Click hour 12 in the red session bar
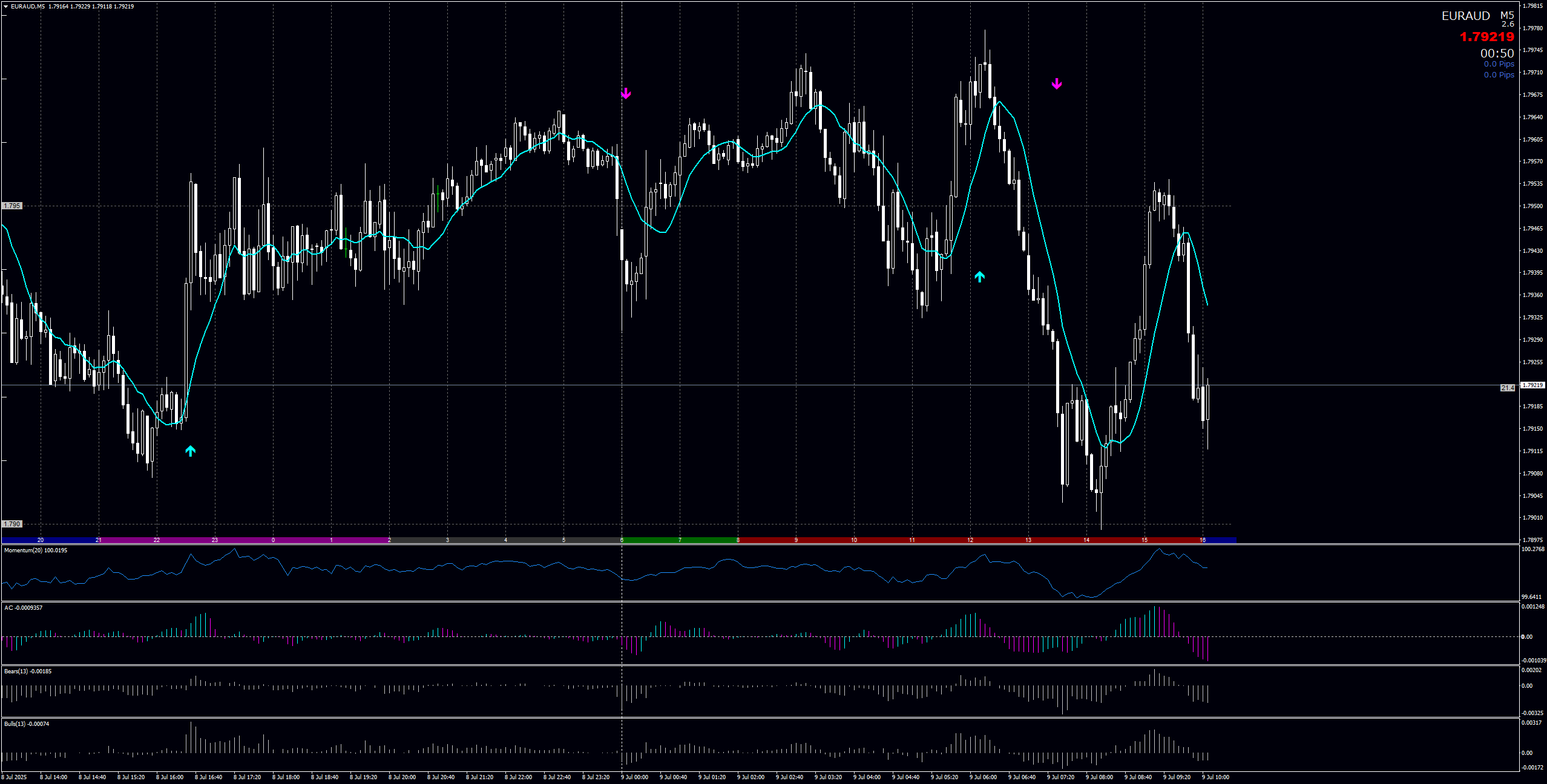The width and height of the screenshot is (1547, 784). (970, 540)
